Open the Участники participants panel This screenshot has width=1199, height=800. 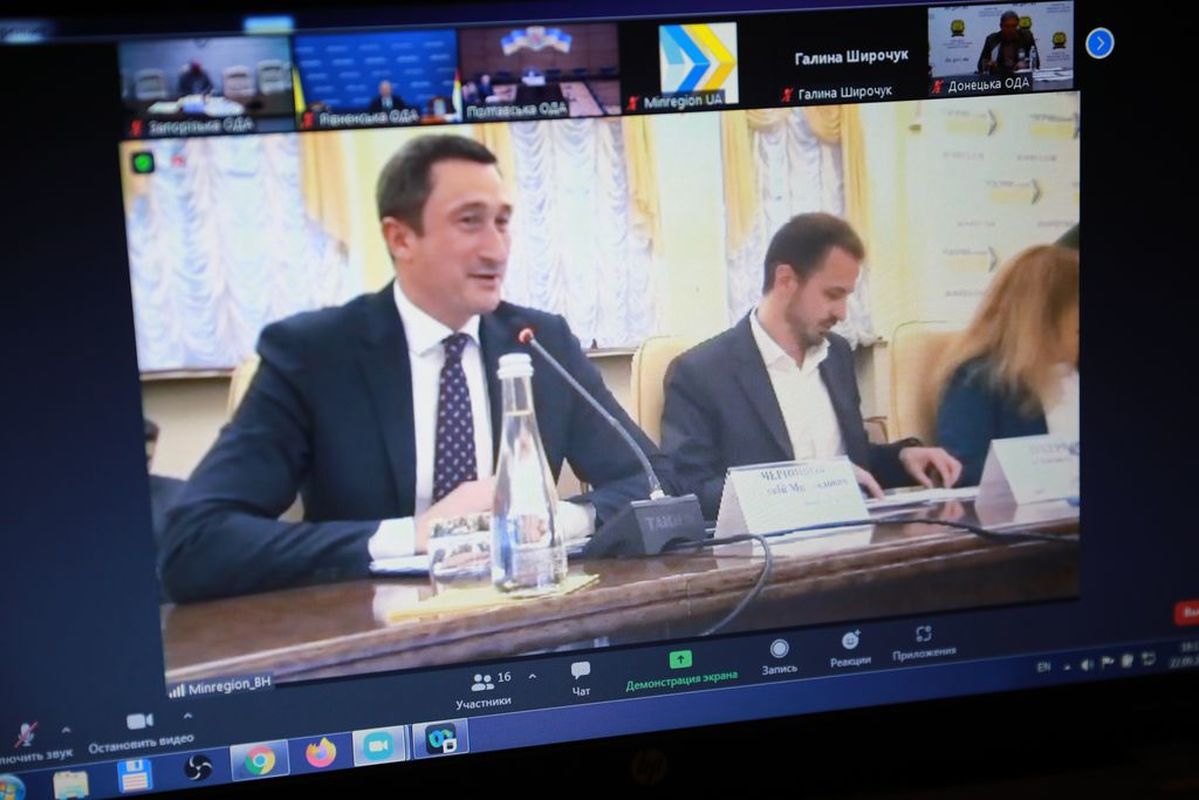click(x=483, y=689)
